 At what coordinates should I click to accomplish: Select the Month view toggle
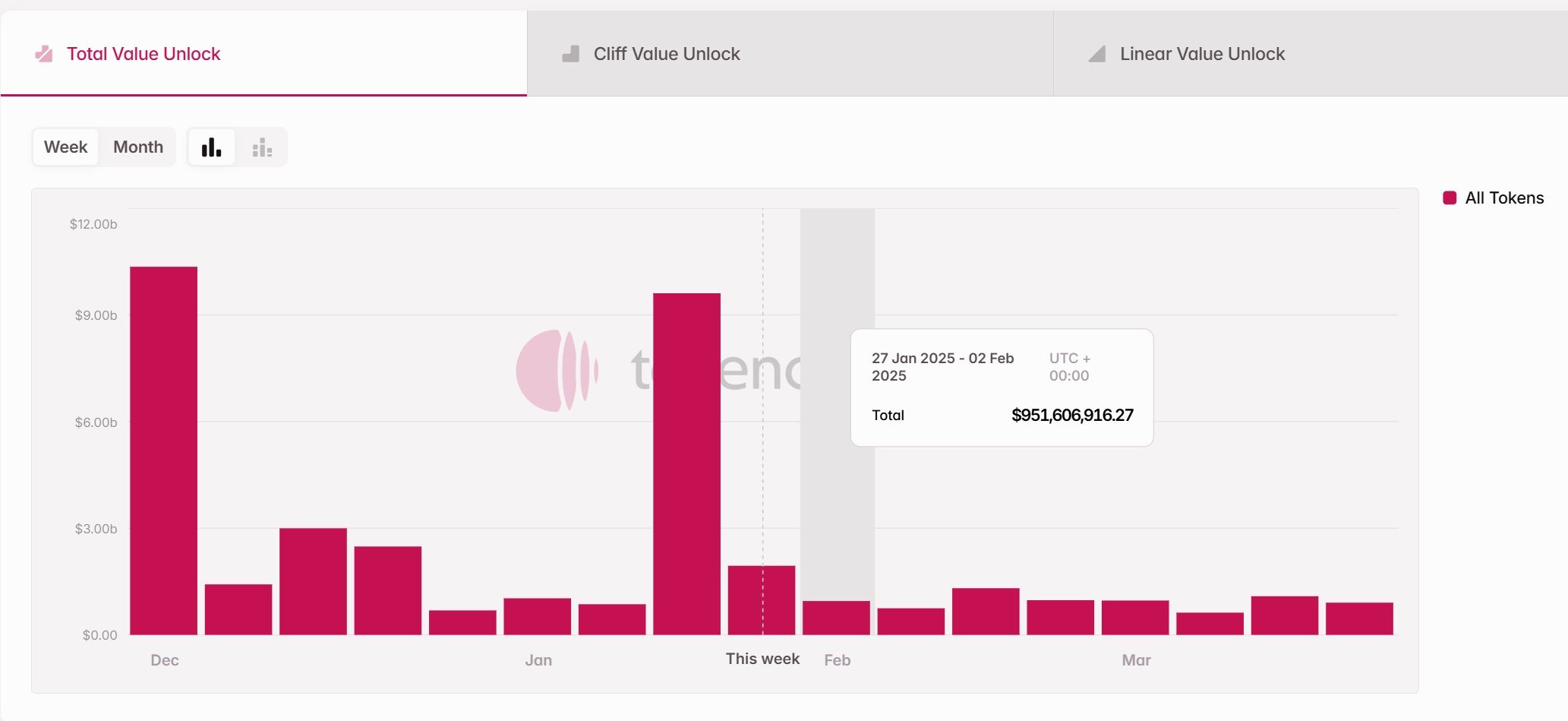pos(138,147)
